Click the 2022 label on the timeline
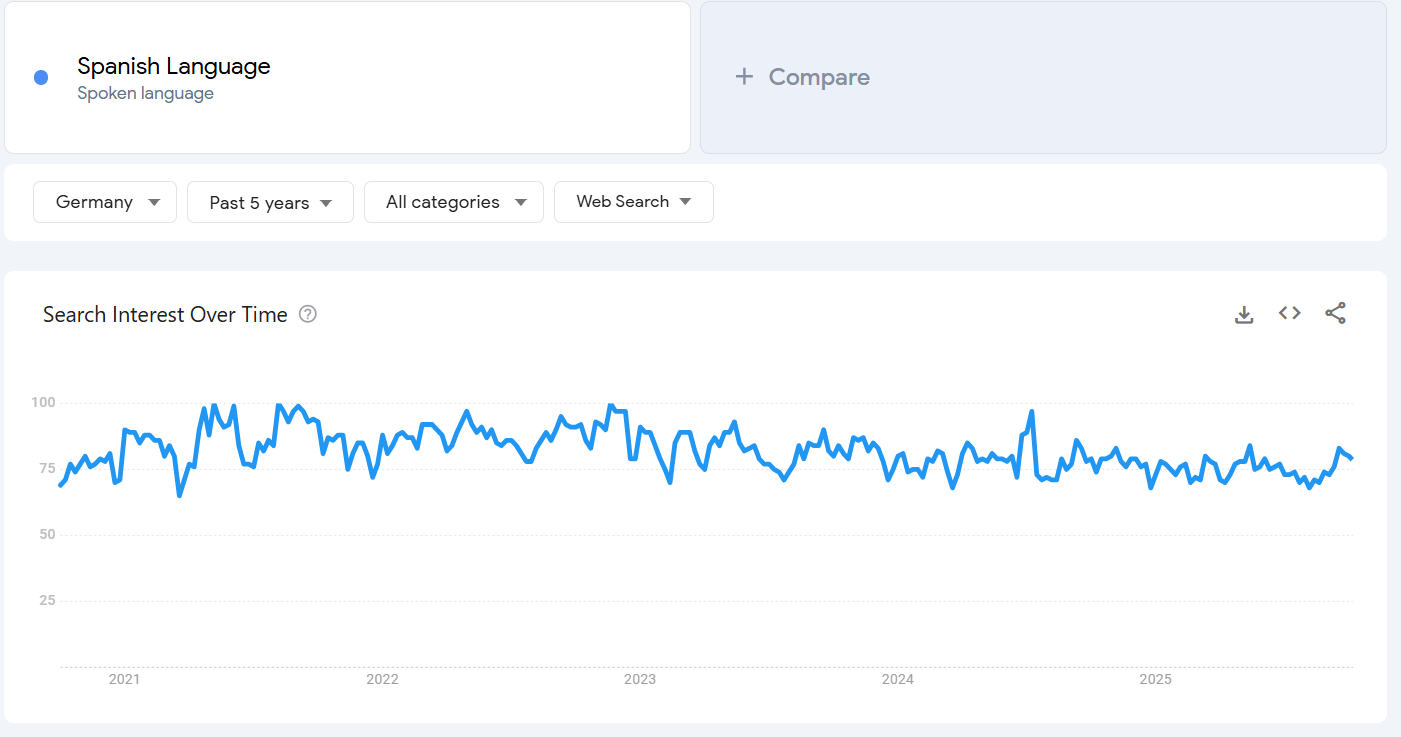This screenshot has height=737, width=1401. 382,680
